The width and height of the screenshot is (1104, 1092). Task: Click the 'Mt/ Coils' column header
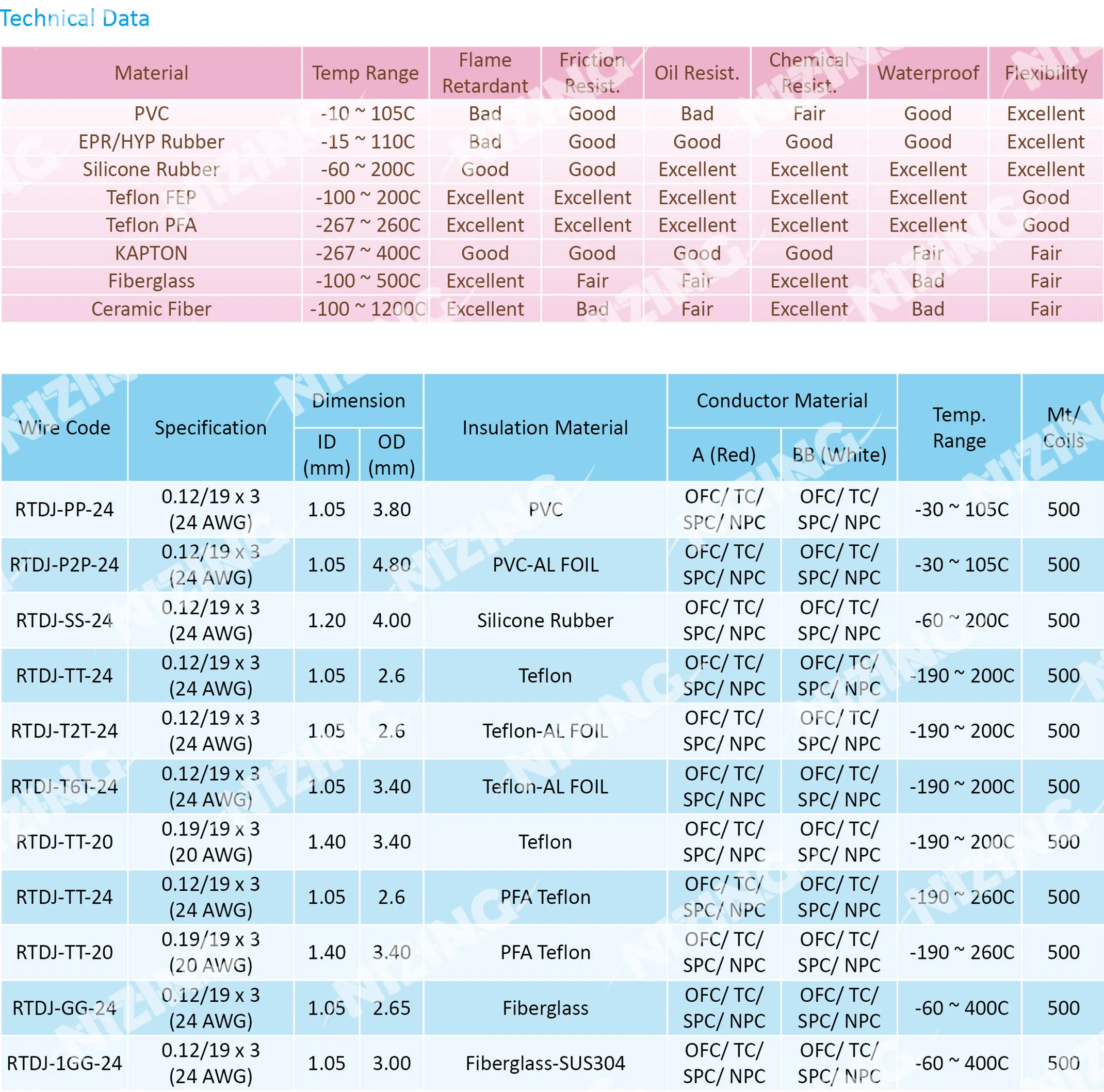tap(1063, 428)
